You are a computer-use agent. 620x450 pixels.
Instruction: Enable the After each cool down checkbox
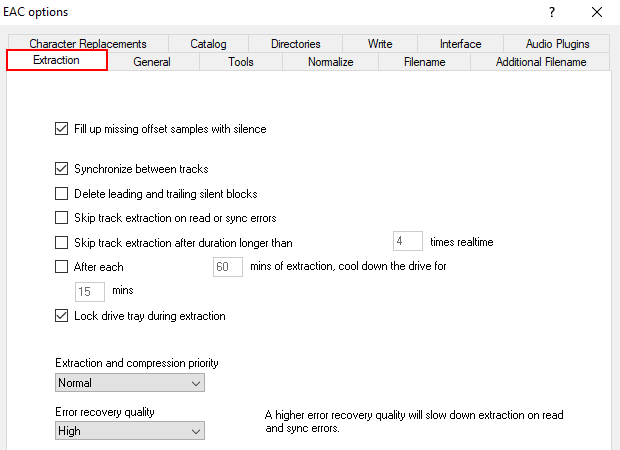(61, 267)
